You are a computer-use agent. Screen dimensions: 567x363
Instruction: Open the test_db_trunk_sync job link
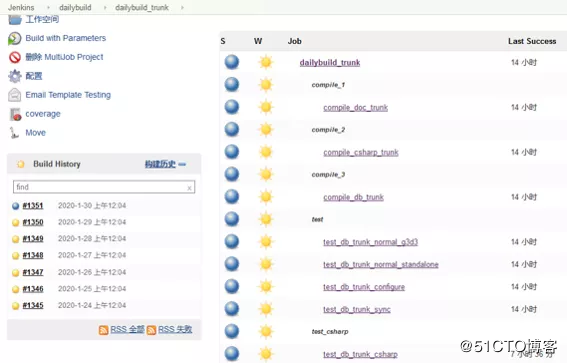pos(357,309)
